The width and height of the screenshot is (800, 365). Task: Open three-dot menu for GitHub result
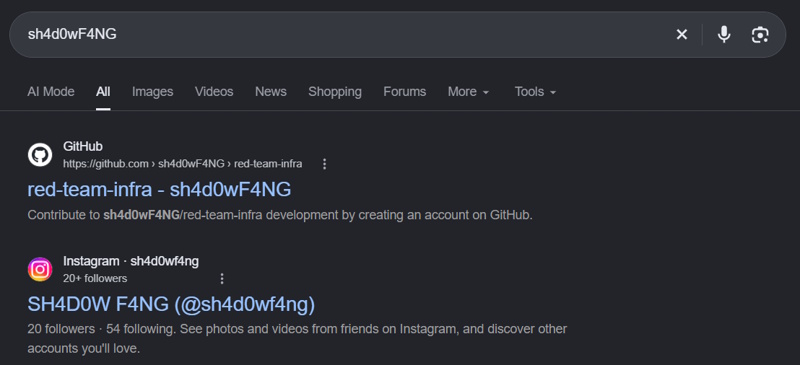(324, 164)
